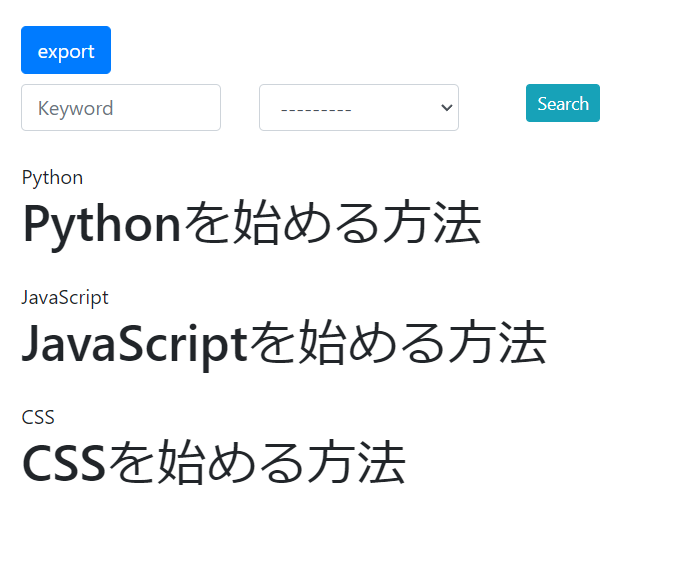Click the teal Search button
This screenshot has width=687, height=584.
pyautogui.click(x=563, y=103)
